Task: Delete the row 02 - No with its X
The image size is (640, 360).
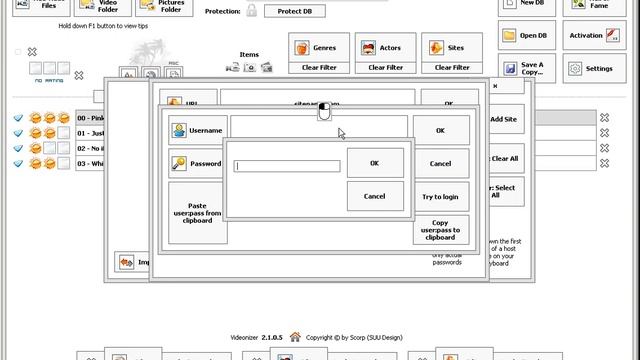Action: (x=604, y=148)
